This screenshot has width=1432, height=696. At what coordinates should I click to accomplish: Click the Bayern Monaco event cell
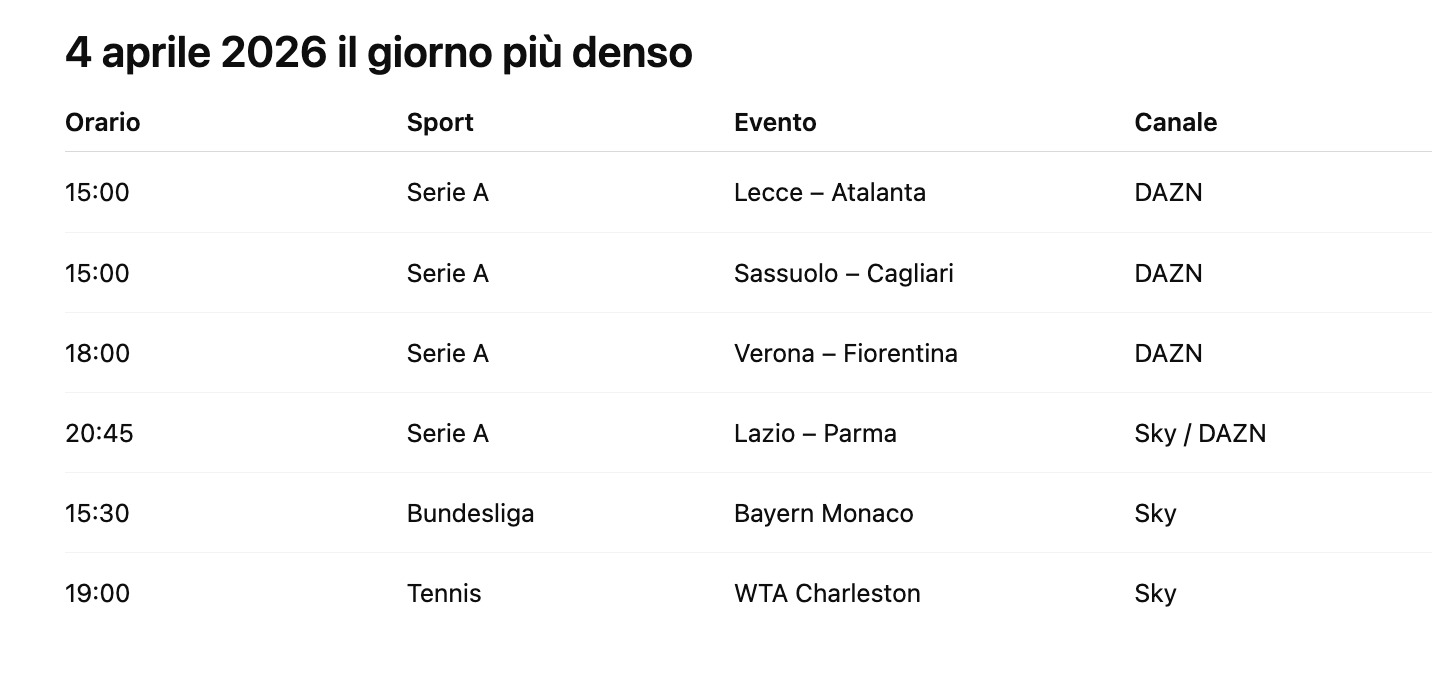pos(823,513)
